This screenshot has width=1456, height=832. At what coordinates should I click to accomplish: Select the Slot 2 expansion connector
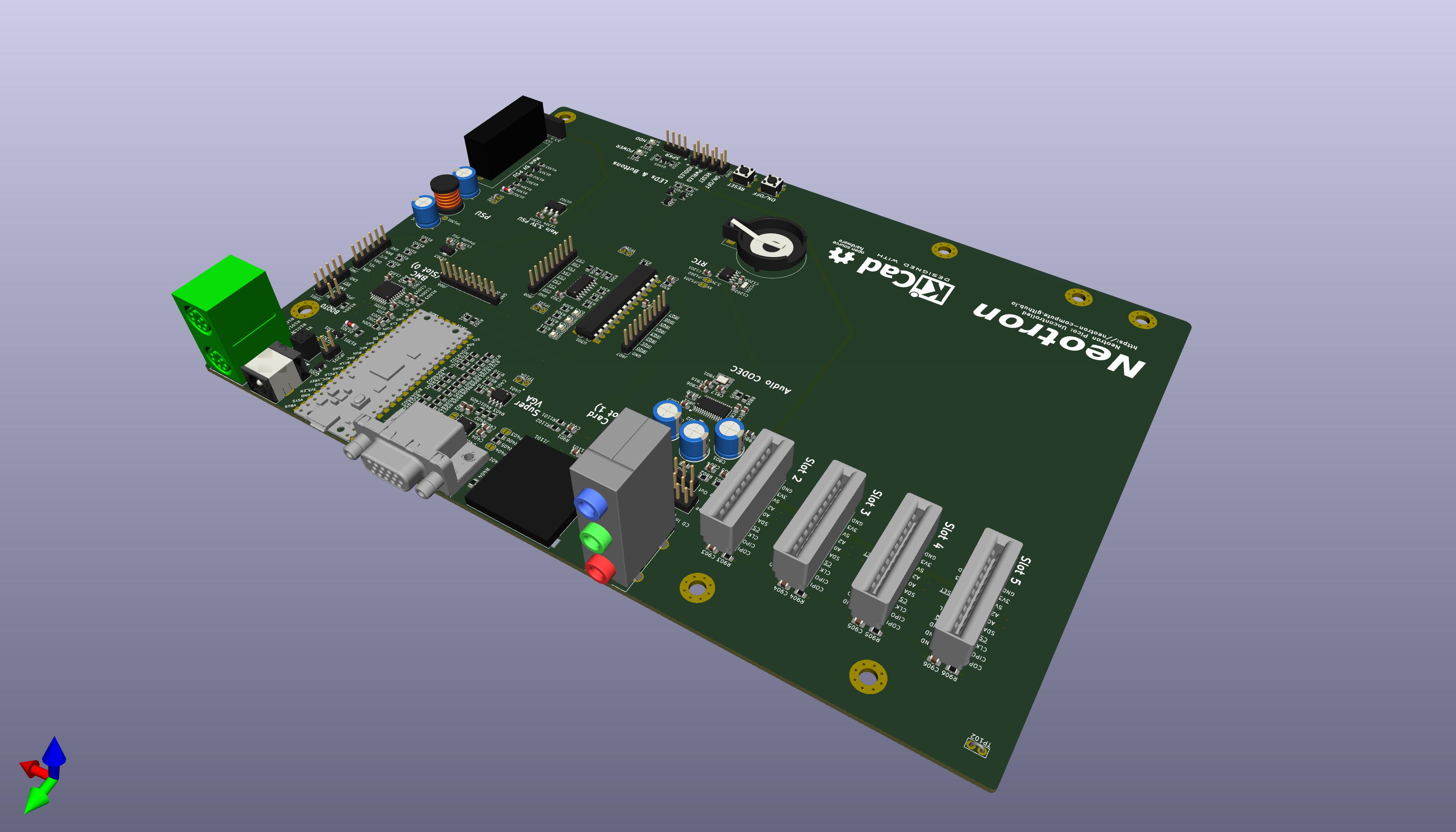tap(746, 490)
